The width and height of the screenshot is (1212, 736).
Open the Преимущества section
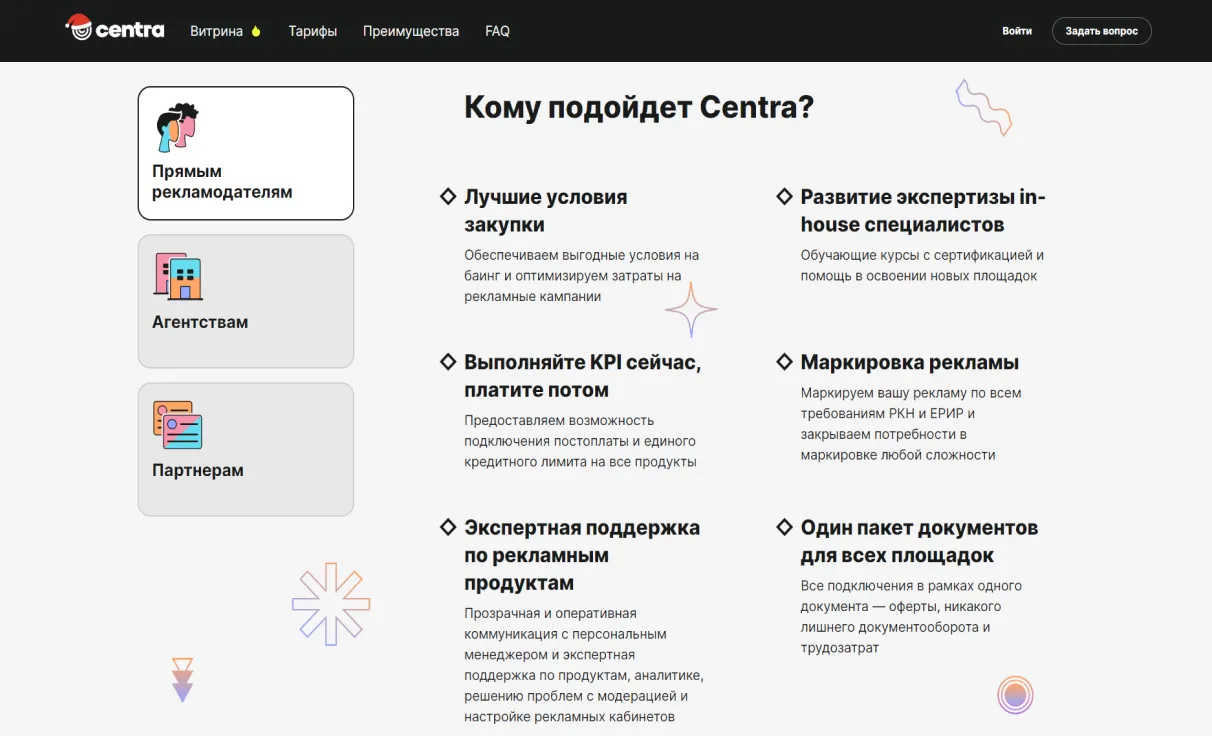click(x=411, y=31)
